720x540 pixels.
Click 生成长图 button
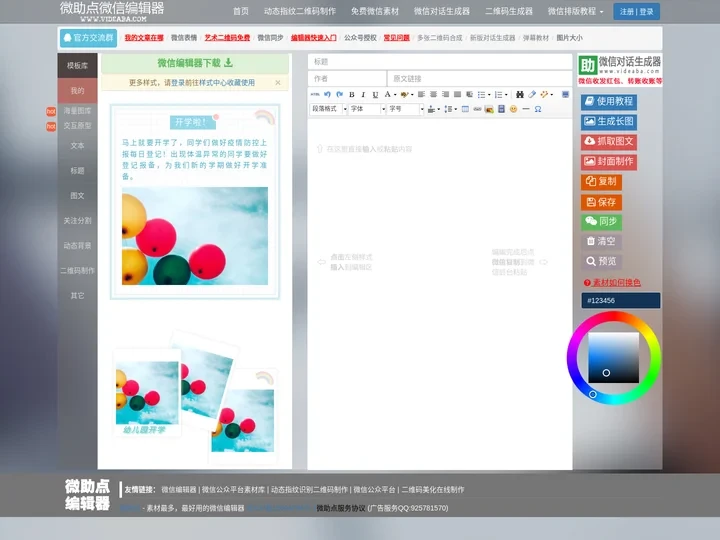coord(609,122)
